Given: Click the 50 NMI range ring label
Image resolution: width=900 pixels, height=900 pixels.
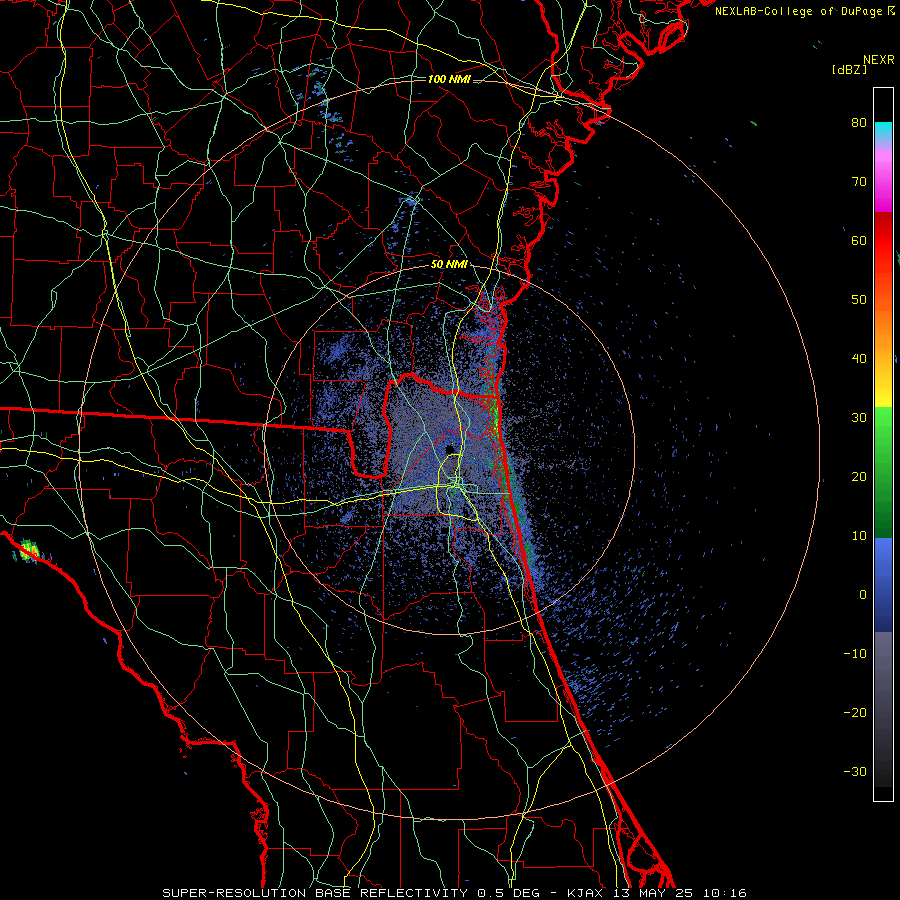Looking at the screenshot, I should (x=449, y=265).
